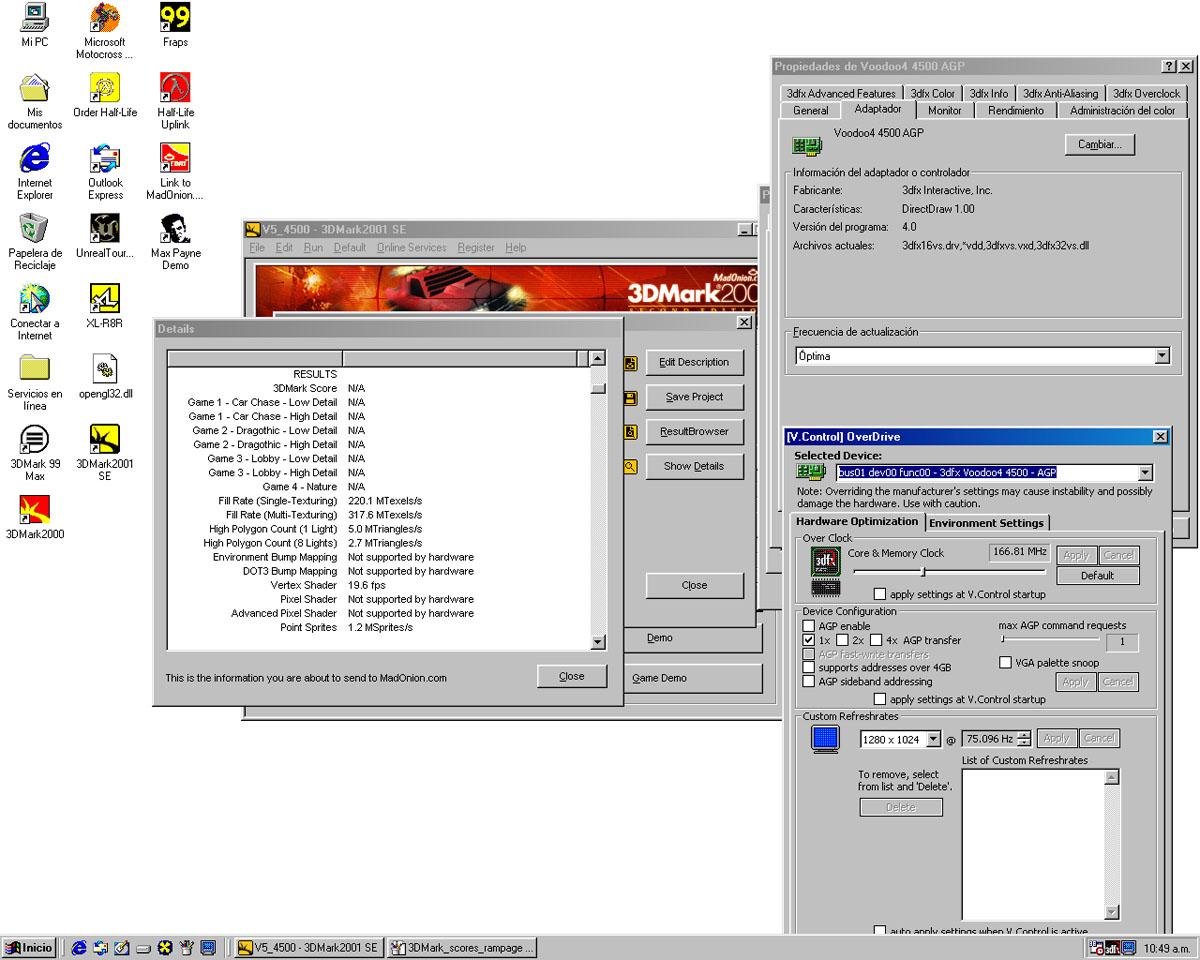Open the Inicio start menu
The width and height of the screenshot is (1200, 960).
pos(29,947)
